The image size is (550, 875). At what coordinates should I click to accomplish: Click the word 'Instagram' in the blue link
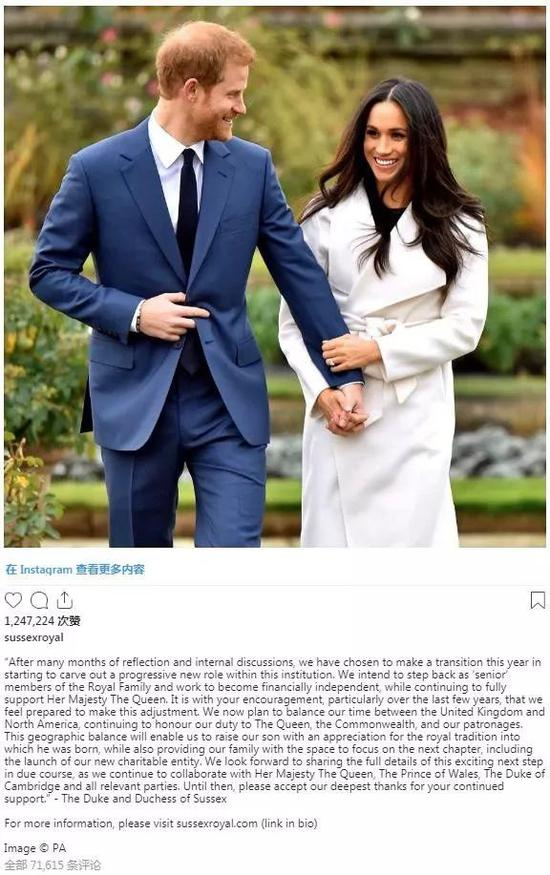click(x=46, y=570)
